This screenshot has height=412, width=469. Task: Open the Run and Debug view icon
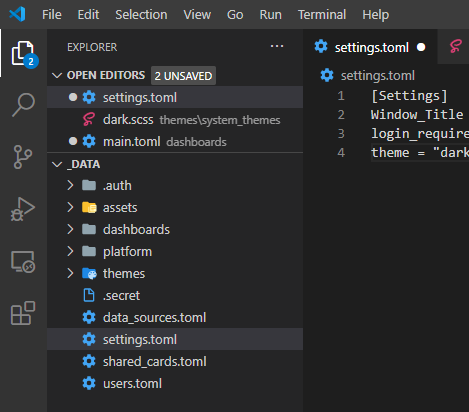[x=23, y=209]
